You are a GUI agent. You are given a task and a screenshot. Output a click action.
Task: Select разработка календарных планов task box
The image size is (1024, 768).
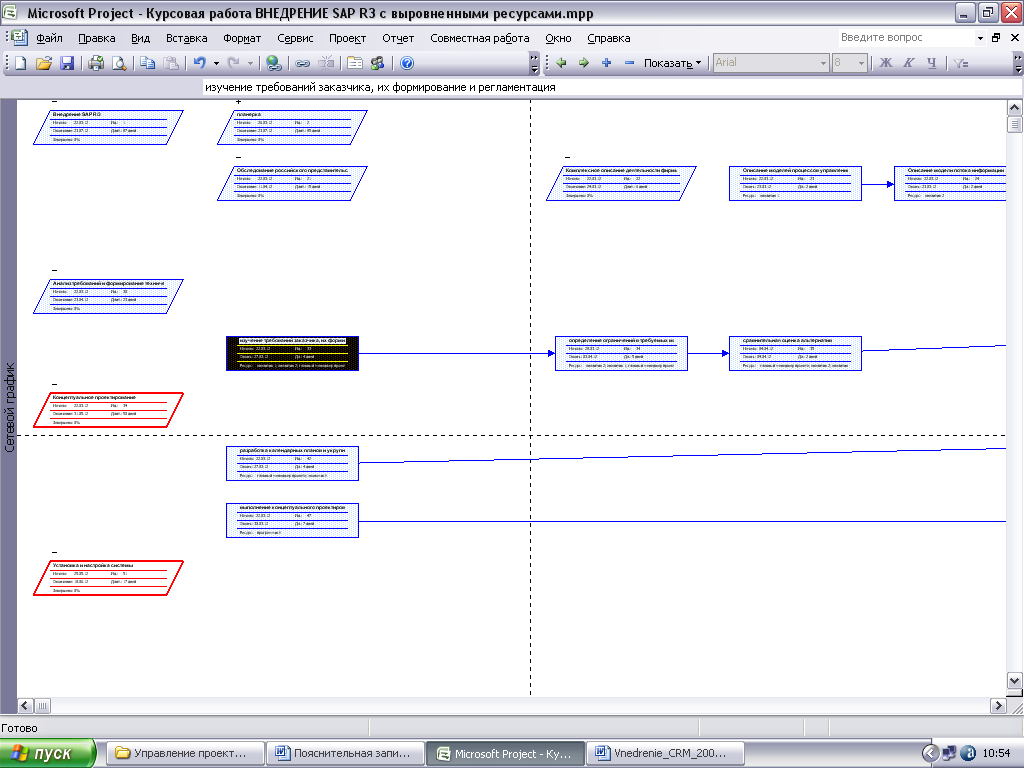point(293,463)
